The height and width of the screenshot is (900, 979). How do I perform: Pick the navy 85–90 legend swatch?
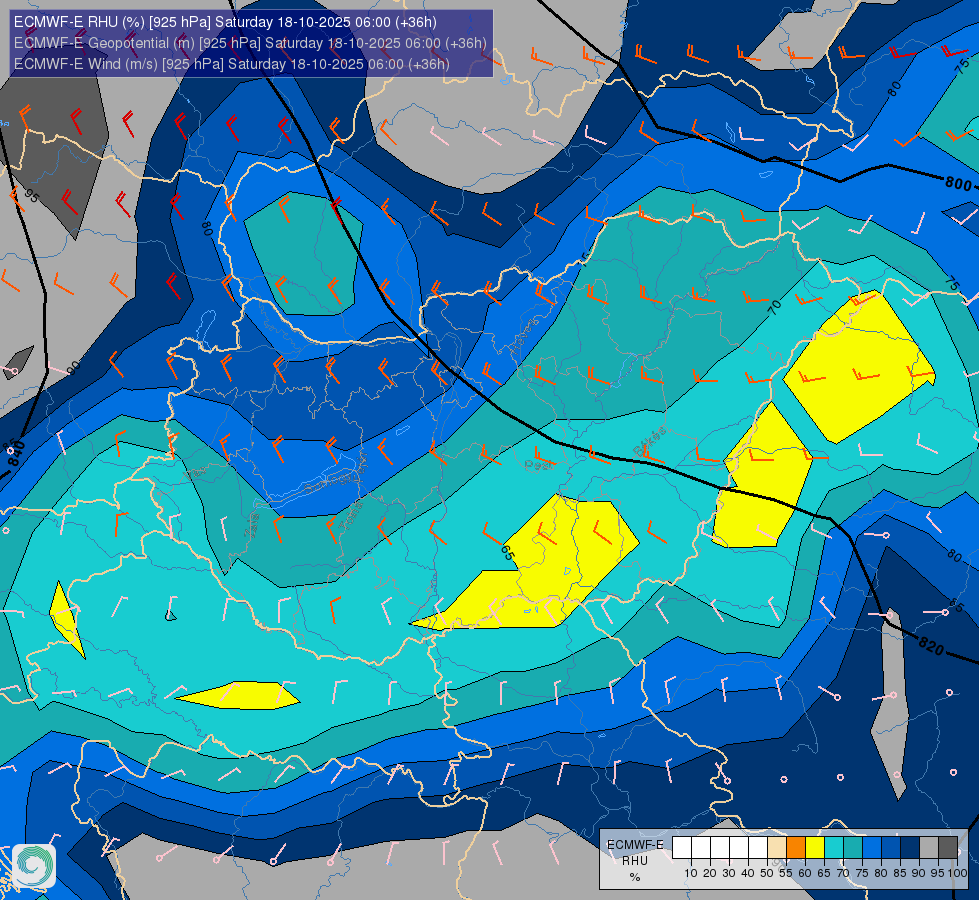click(x=910, y=848)
